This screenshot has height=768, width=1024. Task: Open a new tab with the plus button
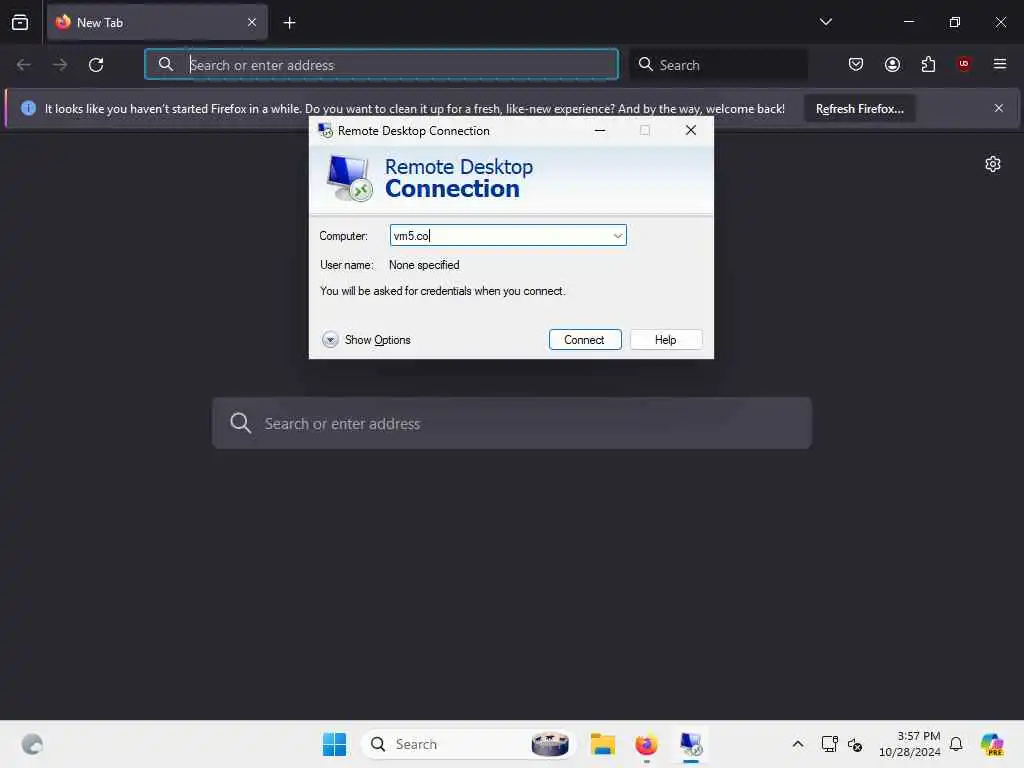point(289,23)
